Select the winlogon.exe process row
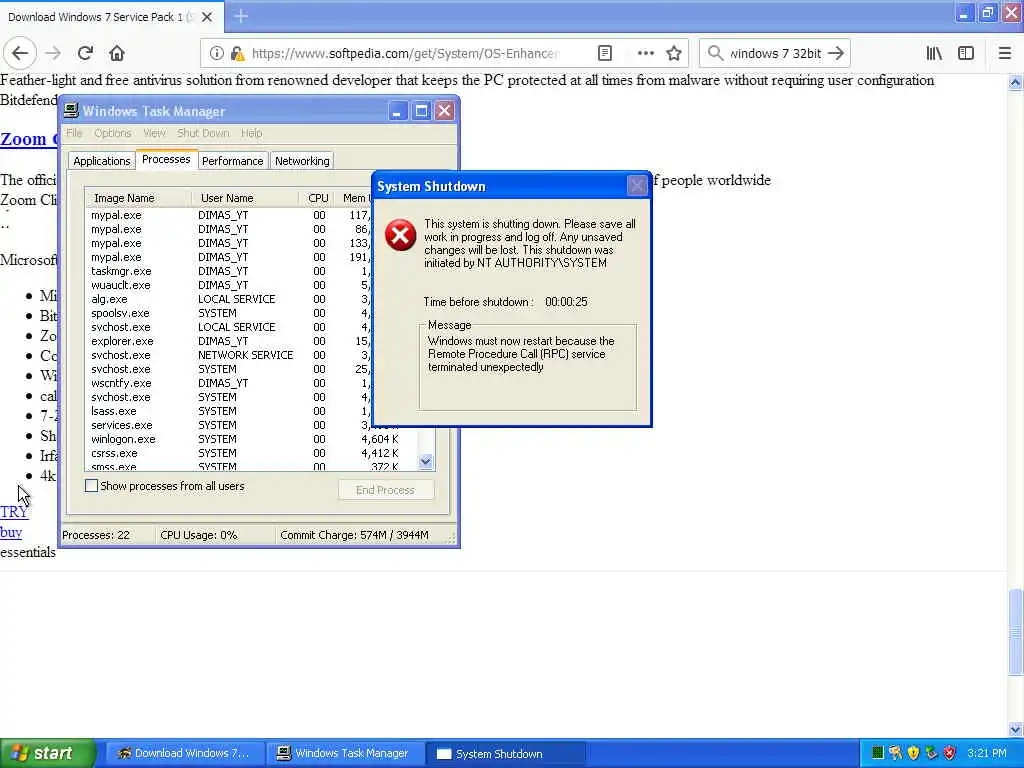Screen dimensions: 1024x768 251,440
